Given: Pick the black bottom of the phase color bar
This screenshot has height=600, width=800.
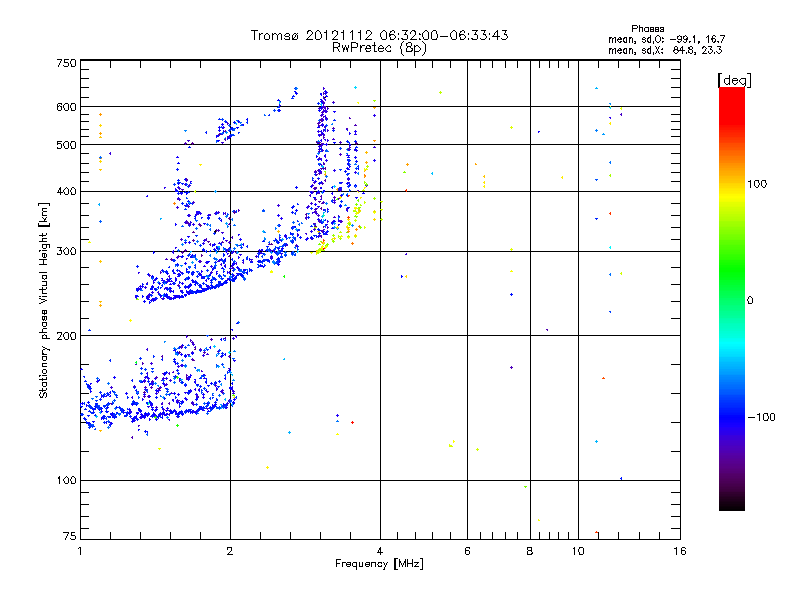Looking at the screenshot, I should point(732,504).
